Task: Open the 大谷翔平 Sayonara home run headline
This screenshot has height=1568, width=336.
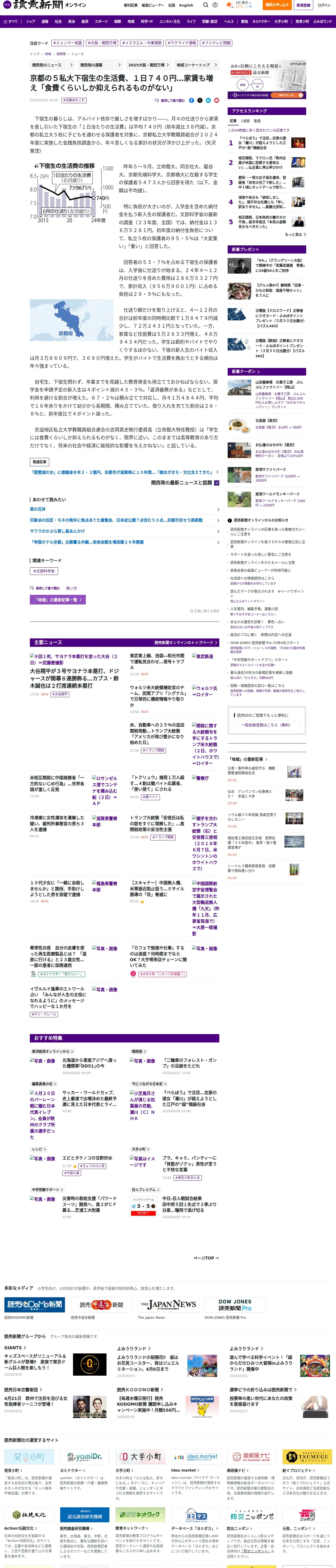Action: coord(74,679)
